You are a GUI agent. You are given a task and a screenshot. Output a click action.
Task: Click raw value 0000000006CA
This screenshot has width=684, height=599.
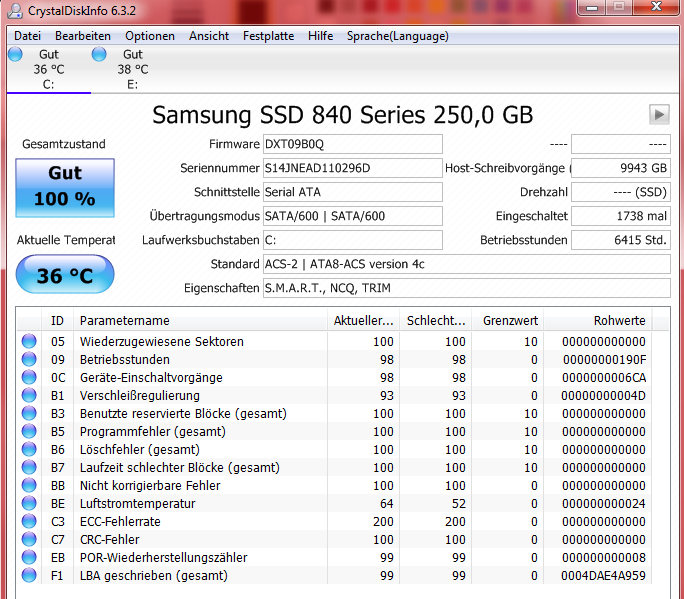(604, 377)
